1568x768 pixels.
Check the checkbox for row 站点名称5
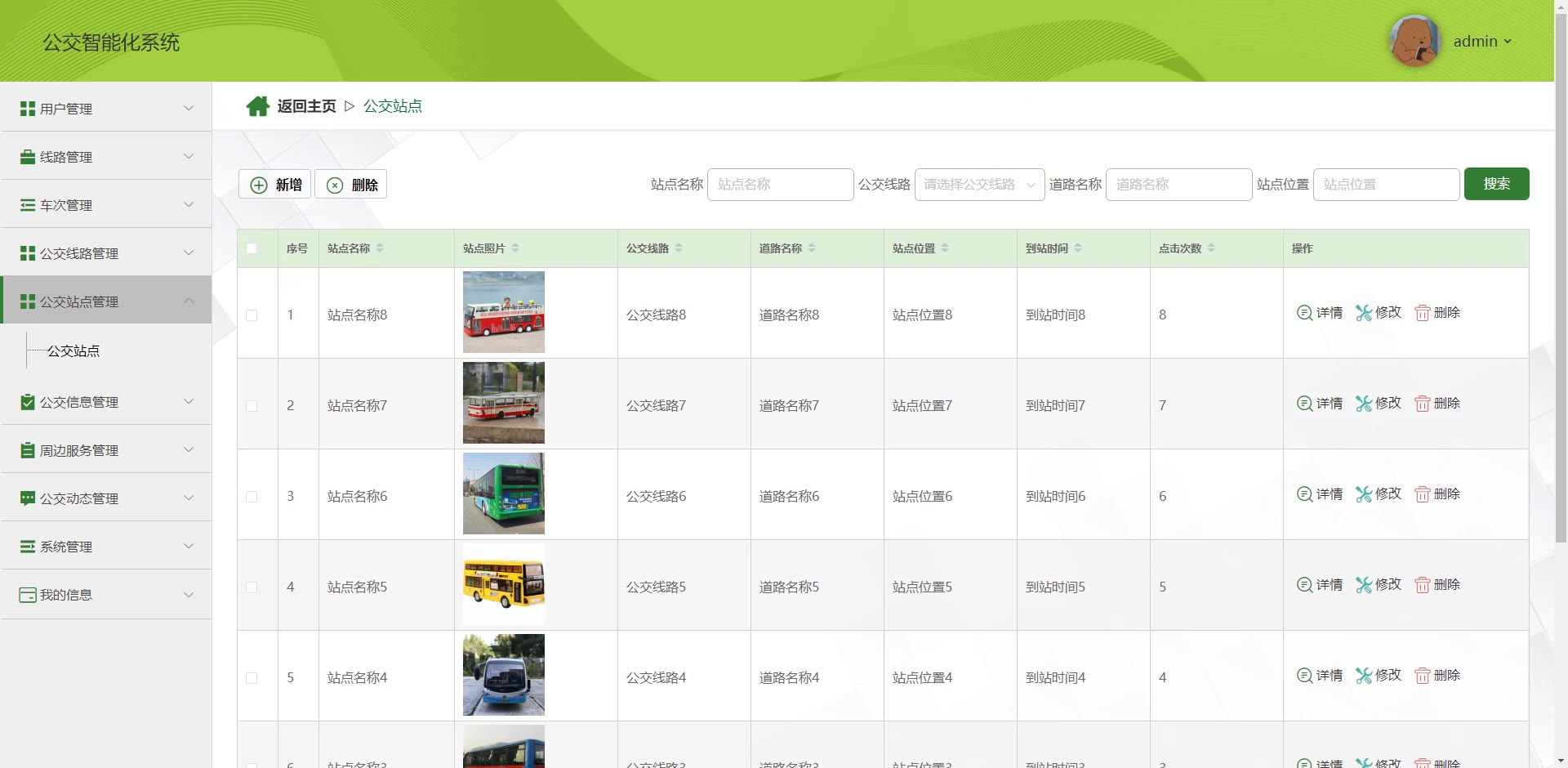click(252, 587)
